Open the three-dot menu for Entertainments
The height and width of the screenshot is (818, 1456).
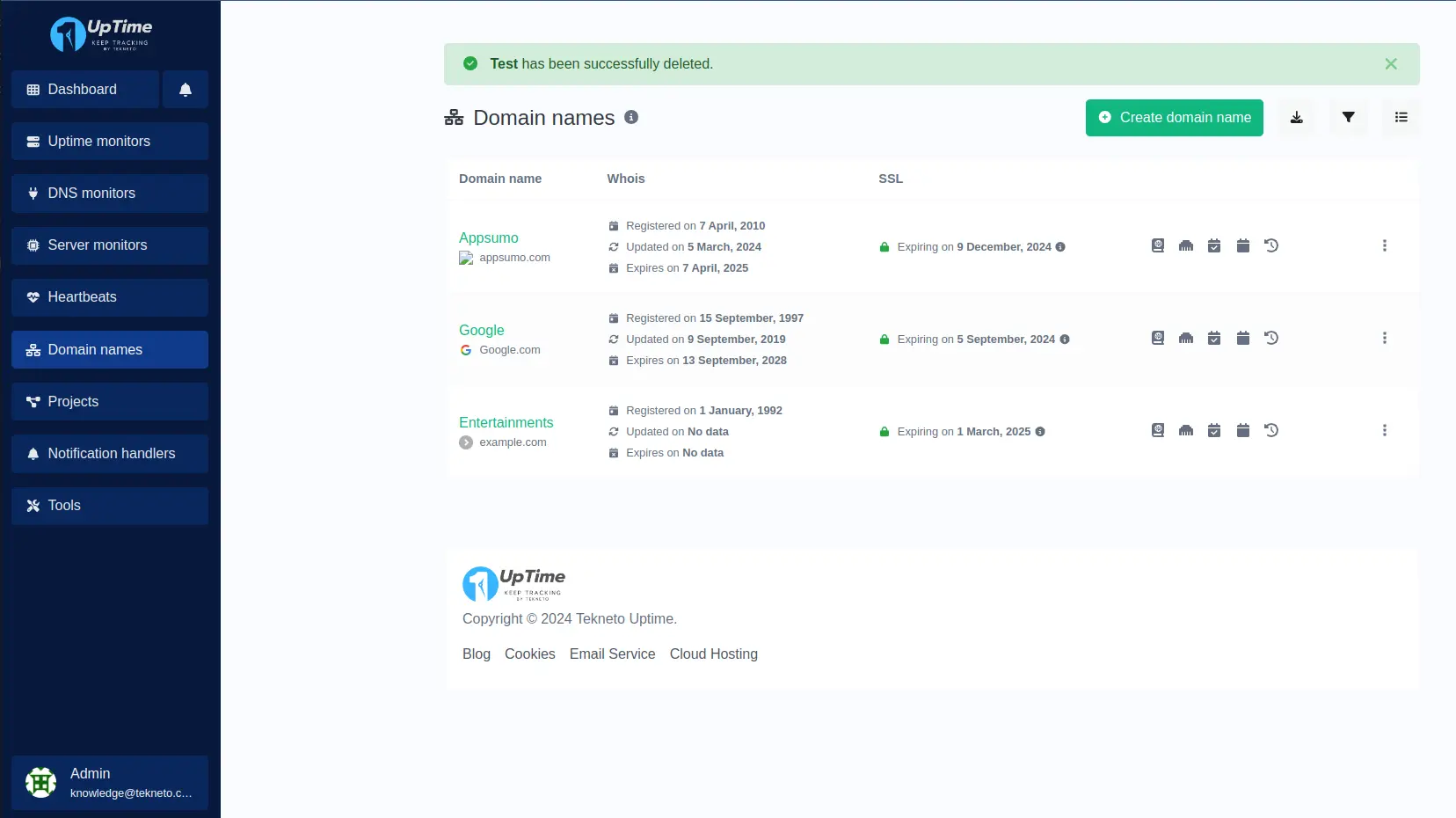click(x=1385, y=430)
